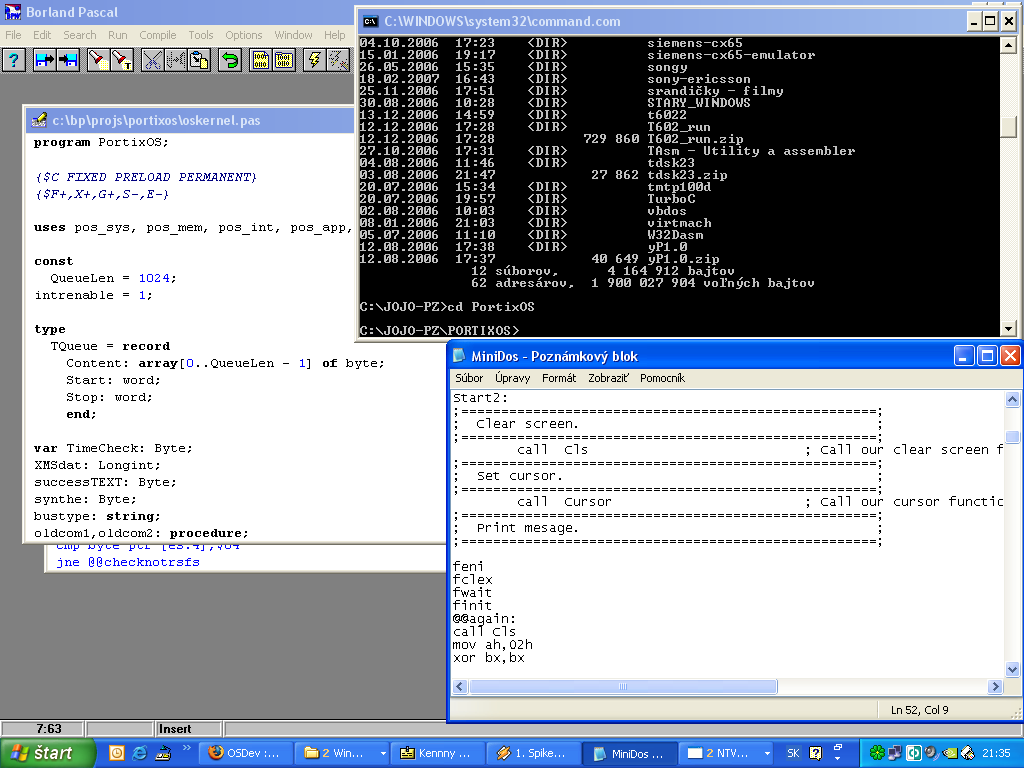Click the language bar help icon

(816, 753)
